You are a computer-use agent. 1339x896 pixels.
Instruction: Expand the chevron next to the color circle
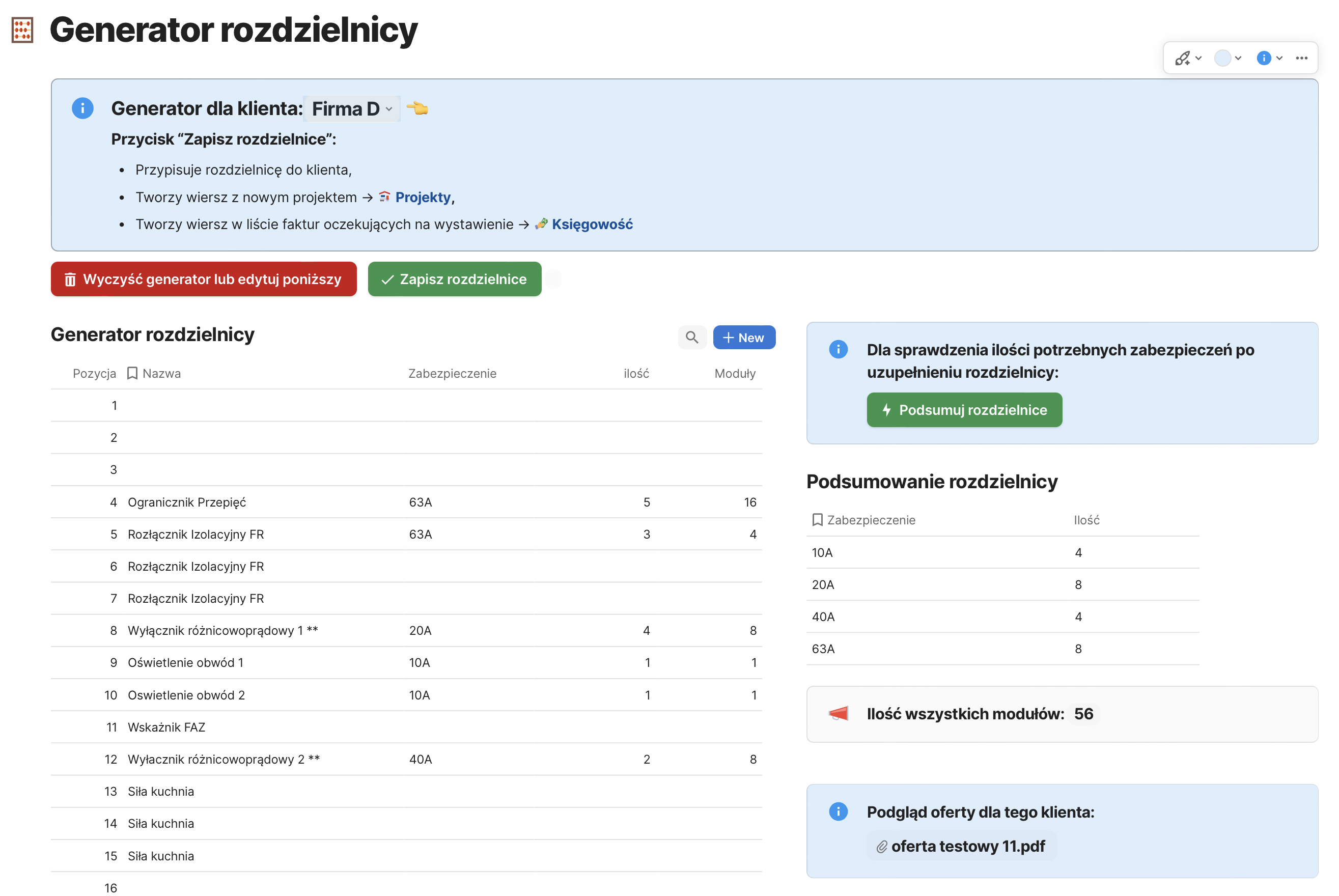[1238, 58]
